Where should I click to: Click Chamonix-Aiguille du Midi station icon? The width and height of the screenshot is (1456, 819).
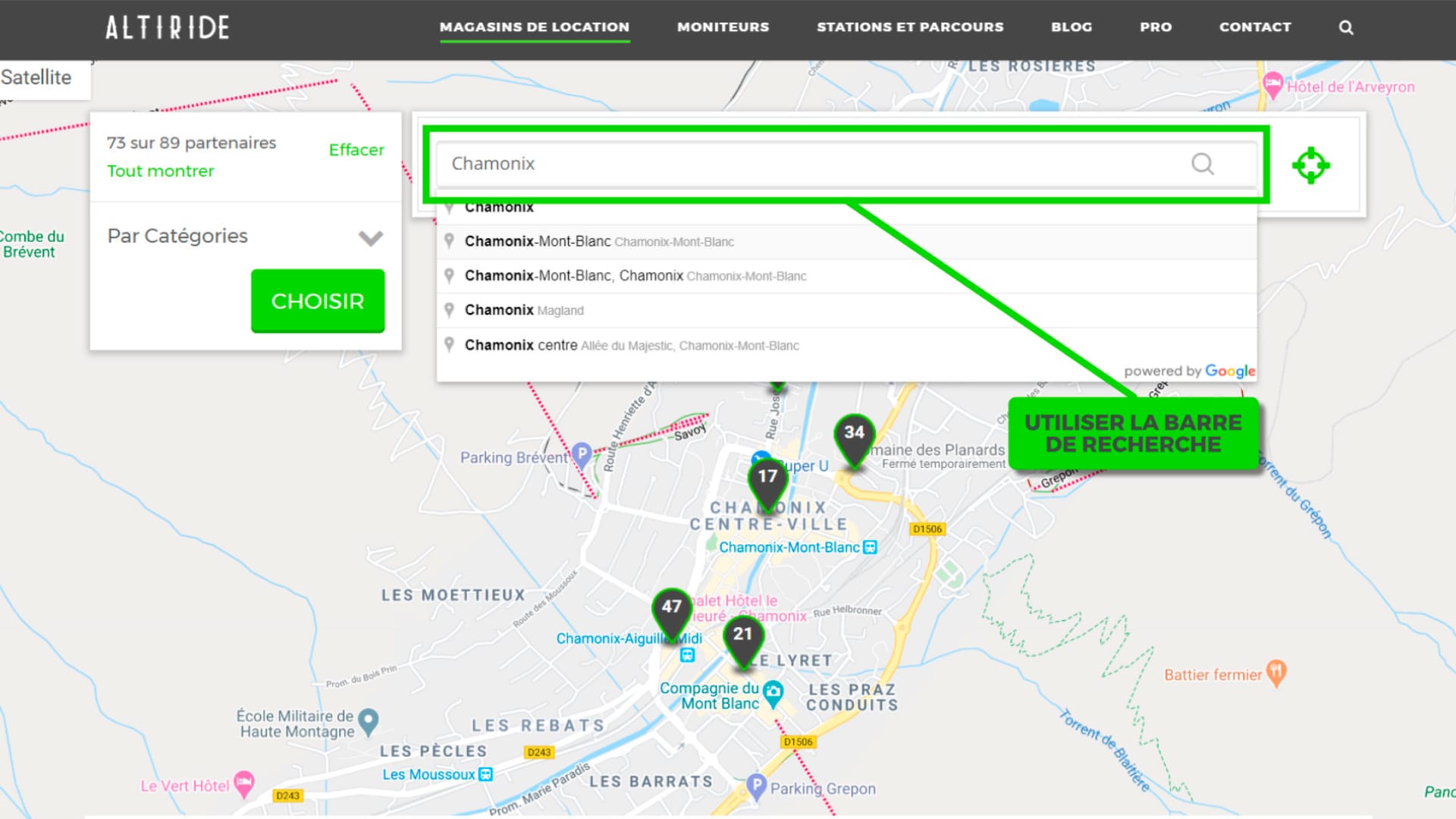click(x=687, y=654)
